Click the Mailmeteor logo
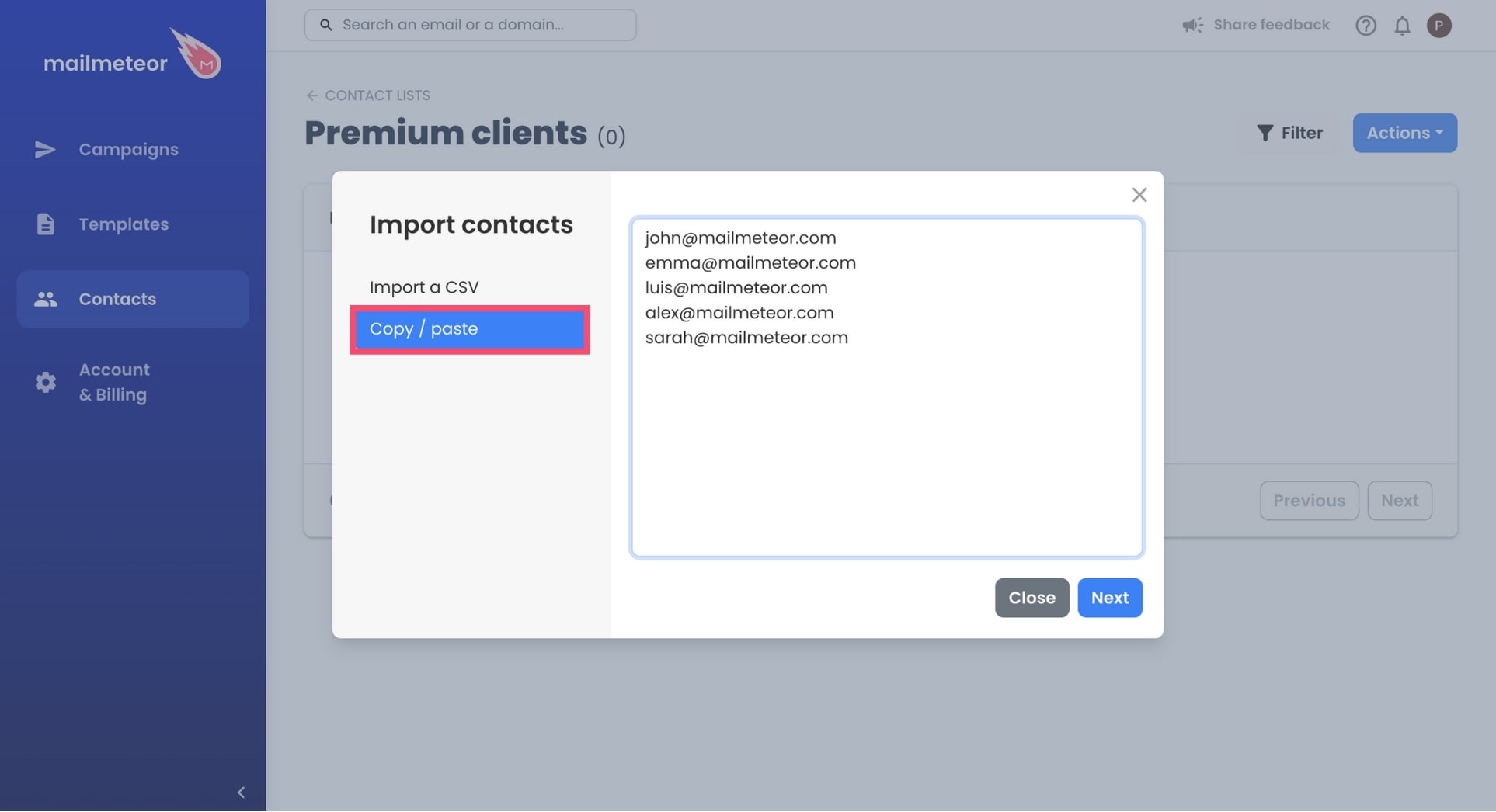The height and width of the screenshot is (812, 1496). tap(132, 54)
